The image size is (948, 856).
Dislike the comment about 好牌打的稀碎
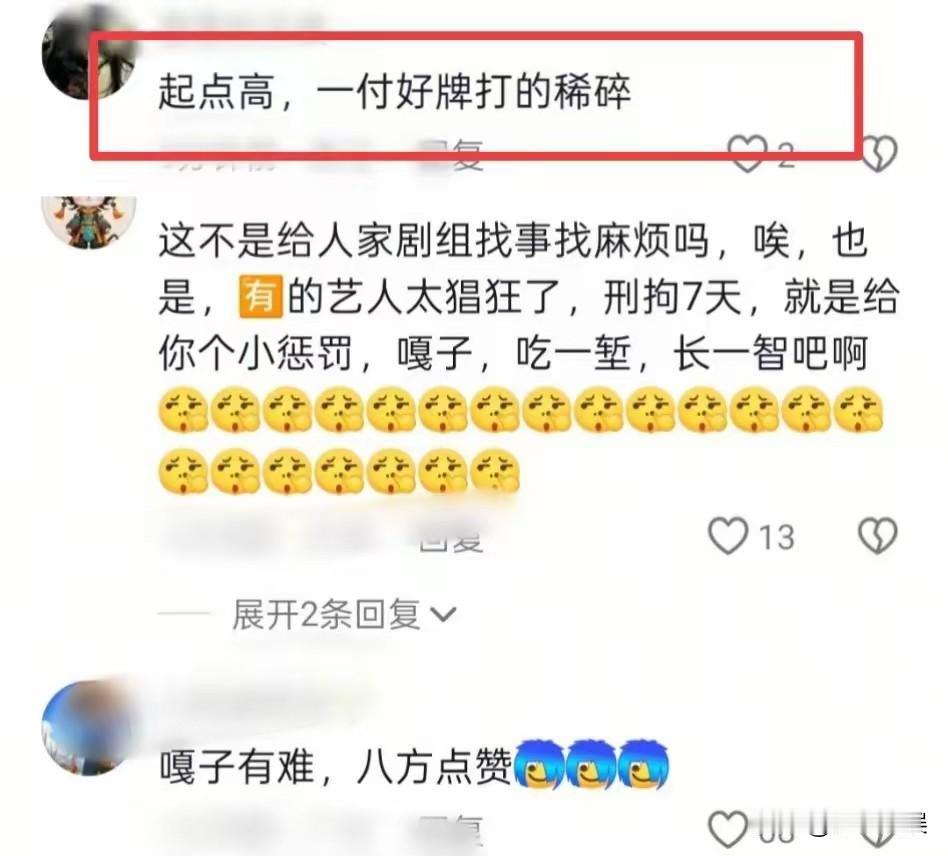coord(878,153)
